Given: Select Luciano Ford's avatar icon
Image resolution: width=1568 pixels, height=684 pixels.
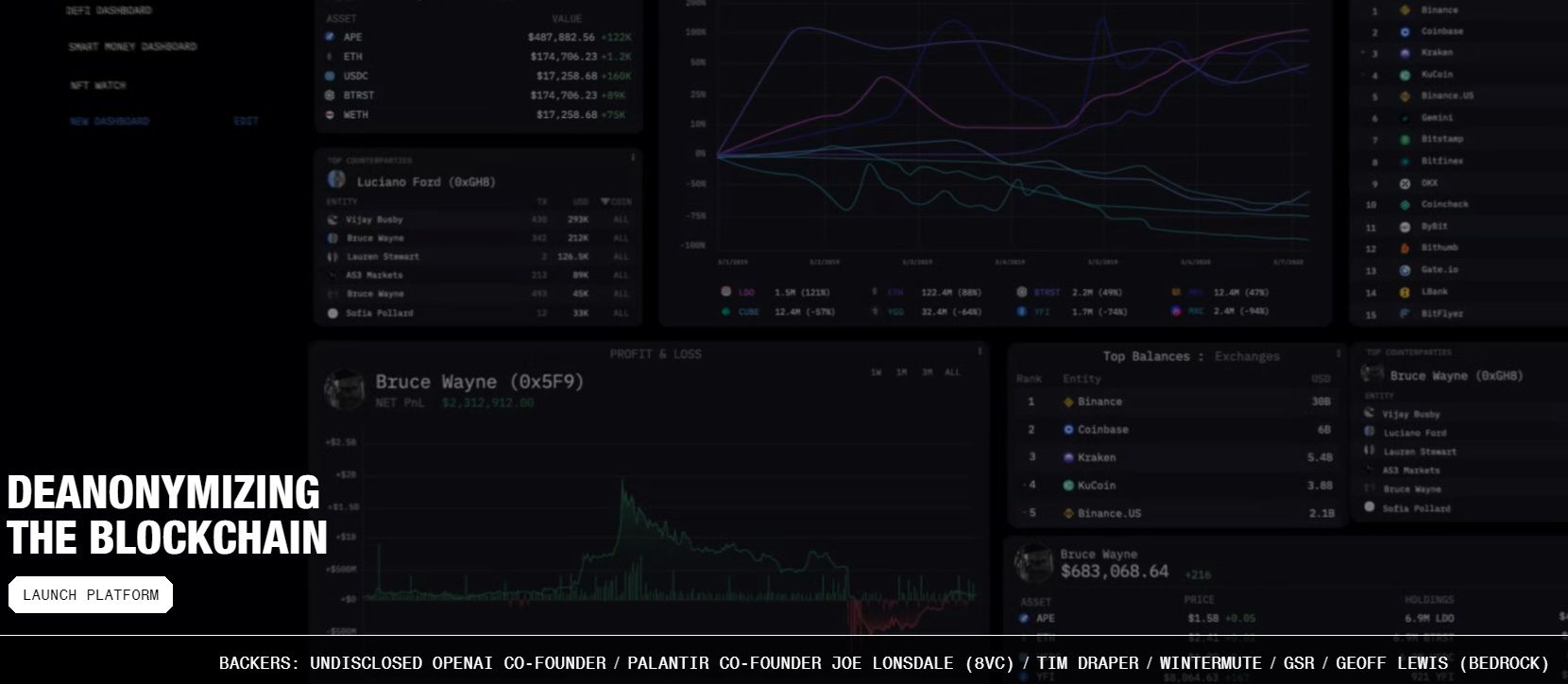Looking at the screenshot, I should point(336,180).
